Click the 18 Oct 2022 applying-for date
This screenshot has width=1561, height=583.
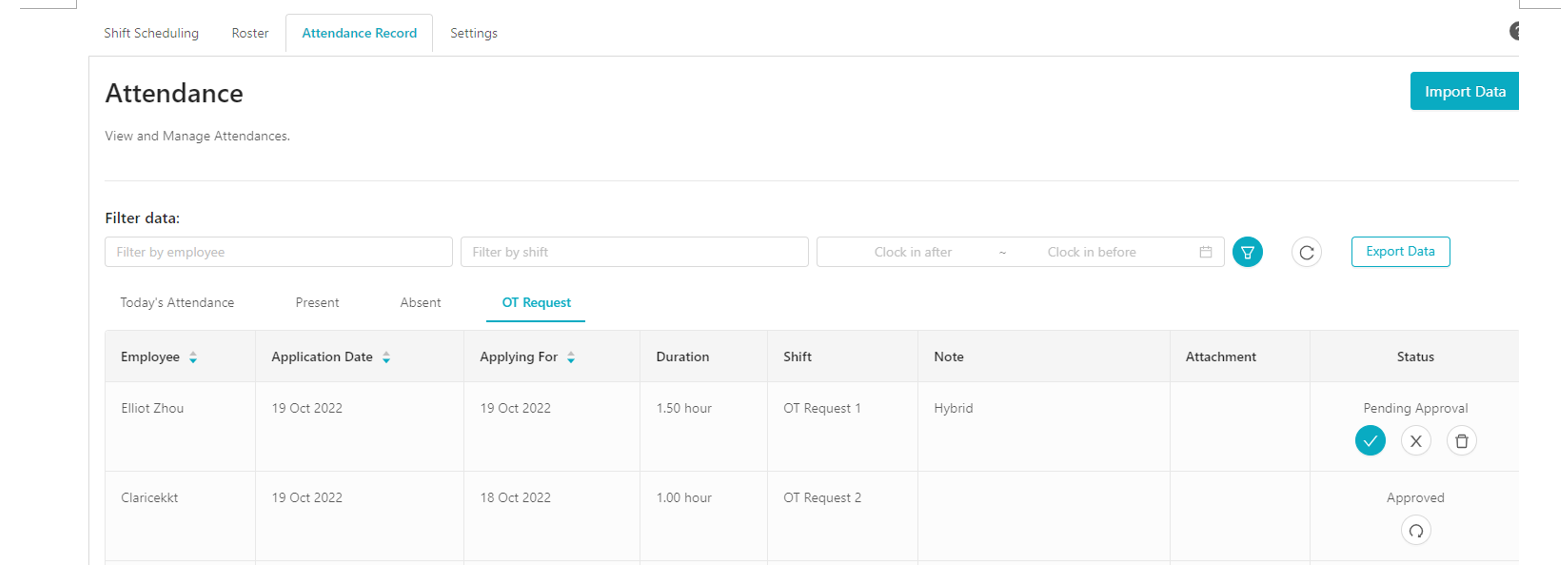coord(515,497)
